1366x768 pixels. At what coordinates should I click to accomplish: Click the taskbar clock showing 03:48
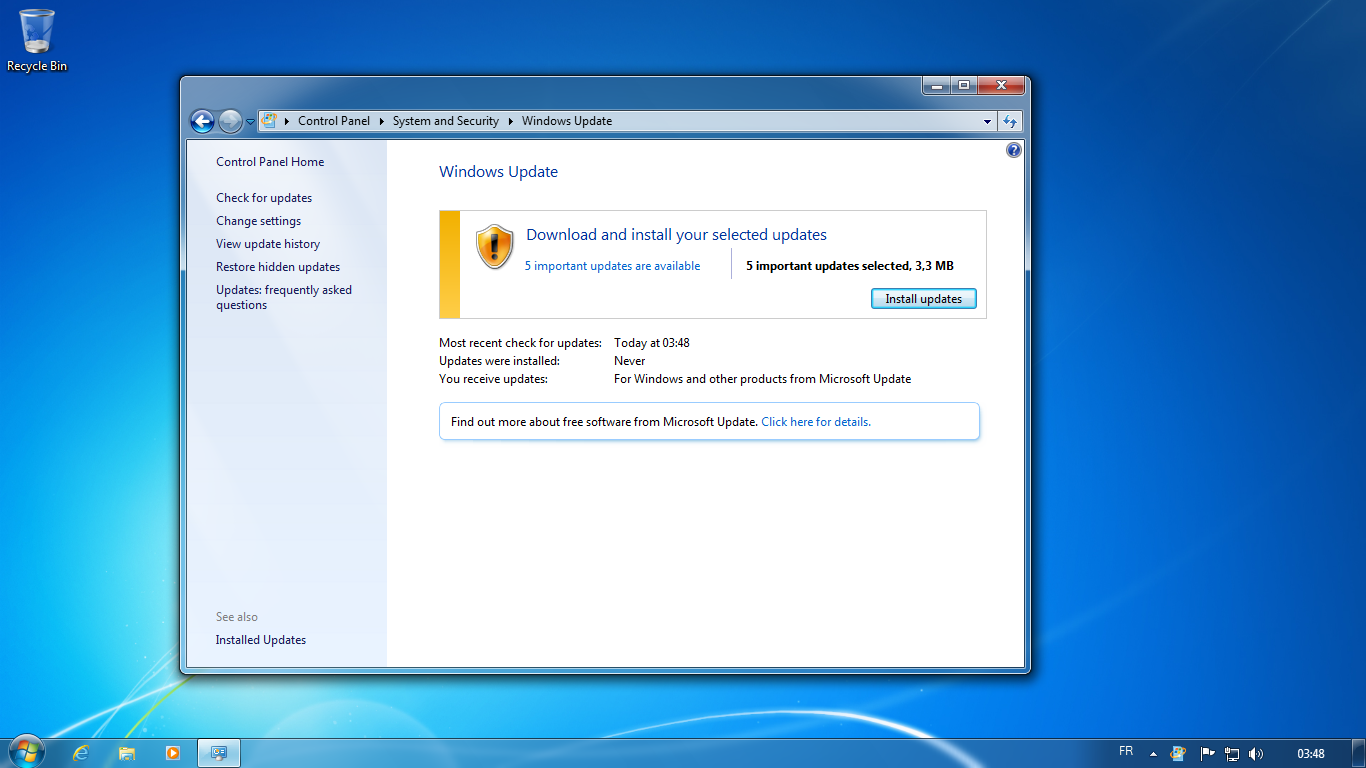1310,754
